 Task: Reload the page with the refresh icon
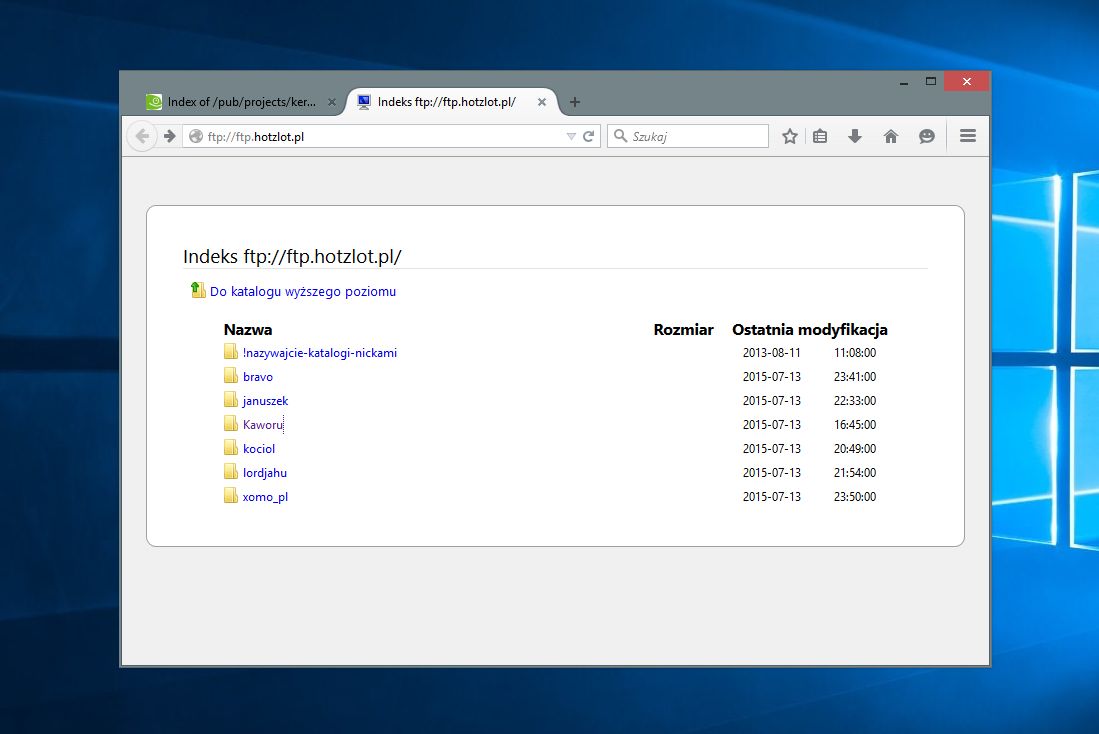coord(589,137)
